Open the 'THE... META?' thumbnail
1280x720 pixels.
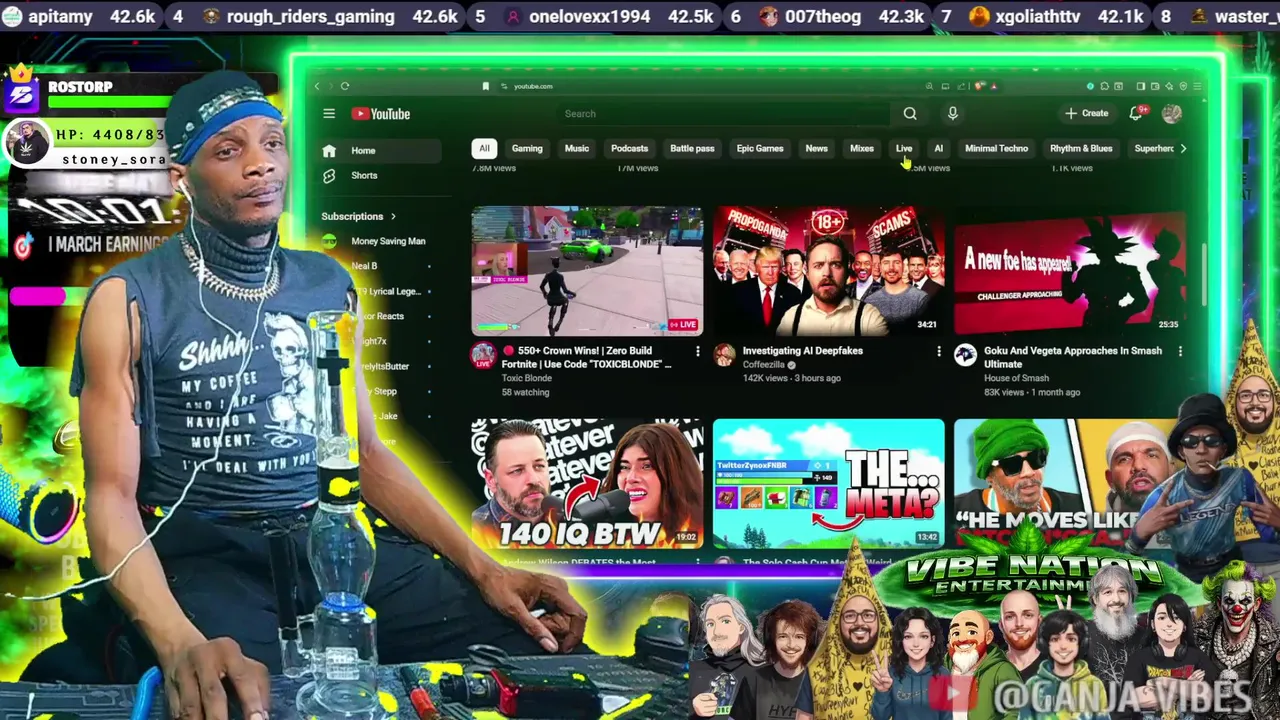(x=828, y=484)
